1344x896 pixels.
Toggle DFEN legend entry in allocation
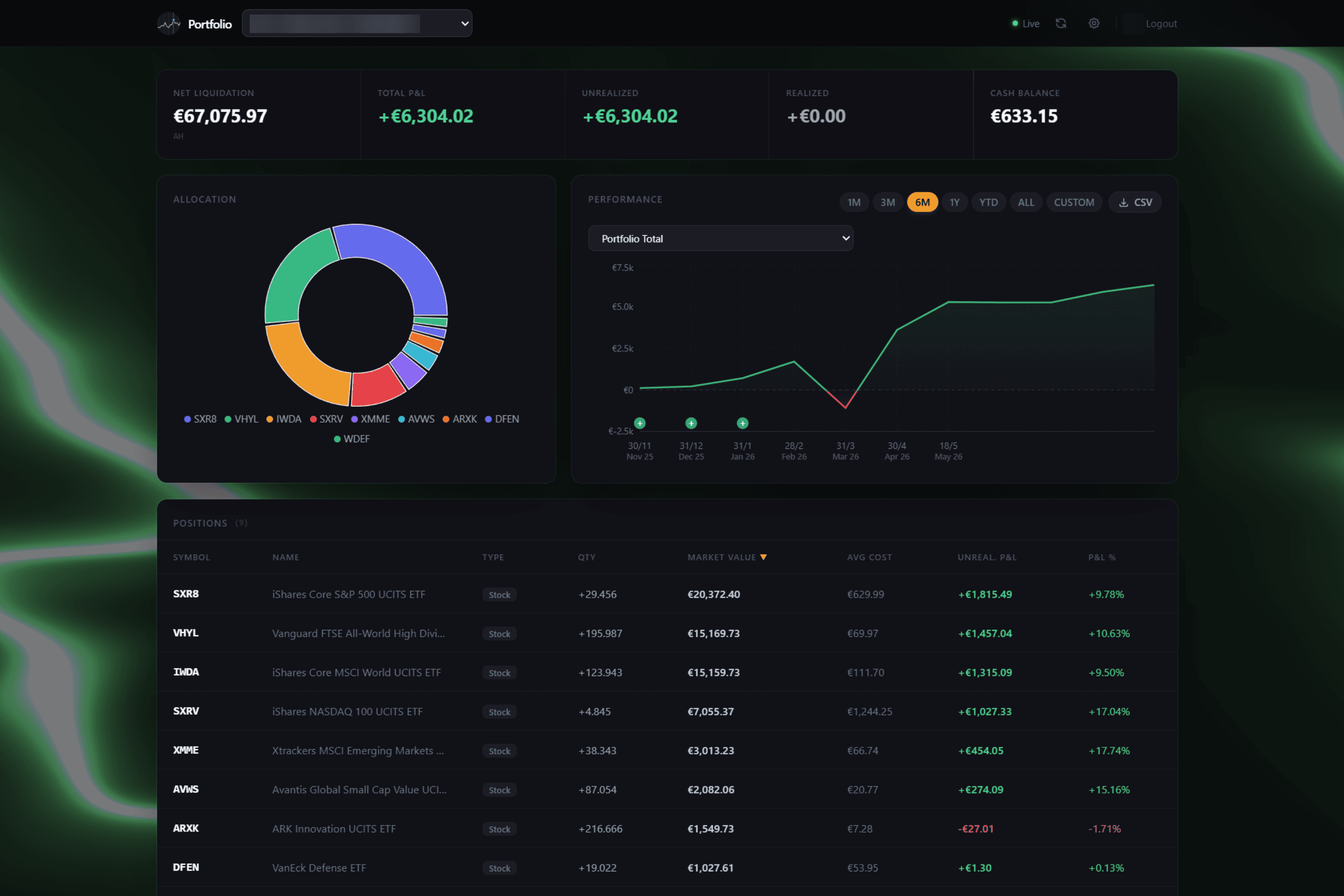point(502,419)
